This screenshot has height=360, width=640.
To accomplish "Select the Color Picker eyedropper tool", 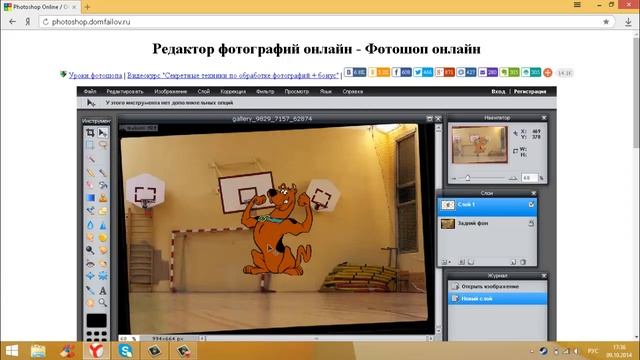I will (90, 290).
